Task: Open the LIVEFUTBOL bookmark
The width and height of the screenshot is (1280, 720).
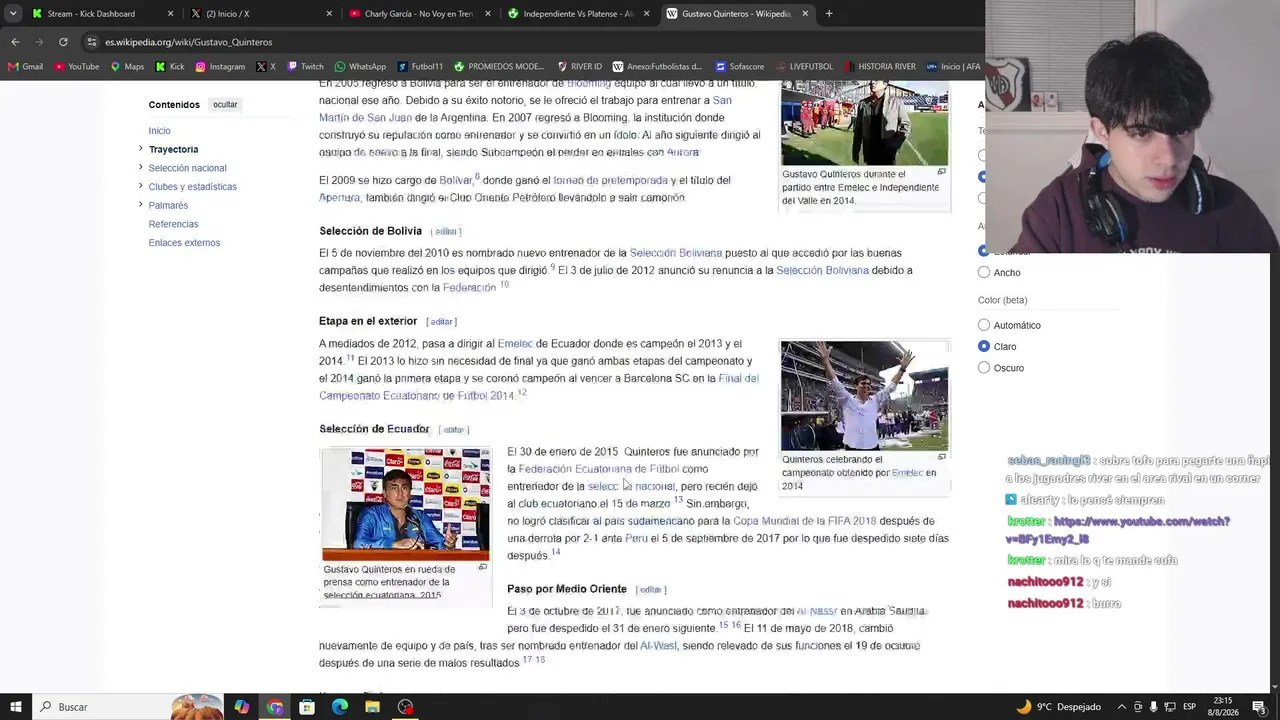Action: click(804, 67)
